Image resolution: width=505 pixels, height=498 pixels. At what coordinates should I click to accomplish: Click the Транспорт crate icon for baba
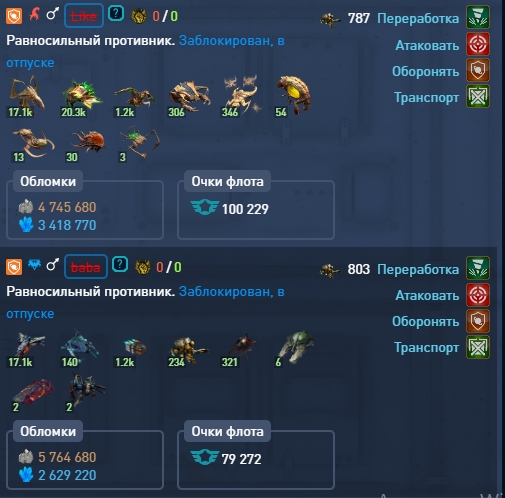point(478,347)
